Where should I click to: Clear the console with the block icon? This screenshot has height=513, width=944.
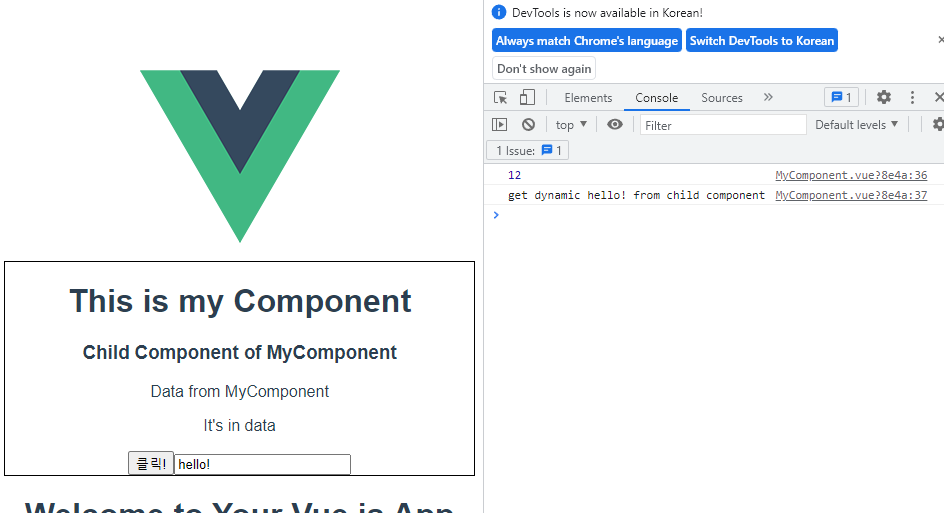coord(528,125)
